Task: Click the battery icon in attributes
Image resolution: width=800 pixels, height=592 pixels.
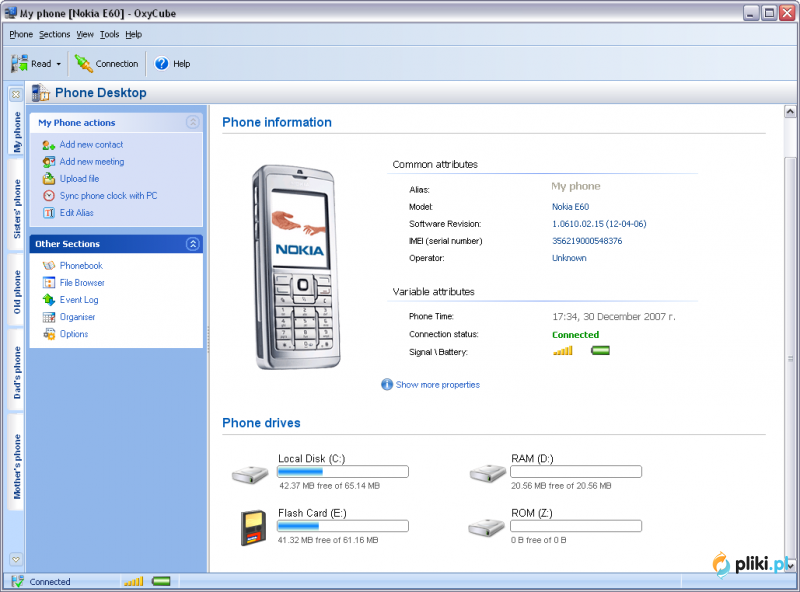Action: 601,351
